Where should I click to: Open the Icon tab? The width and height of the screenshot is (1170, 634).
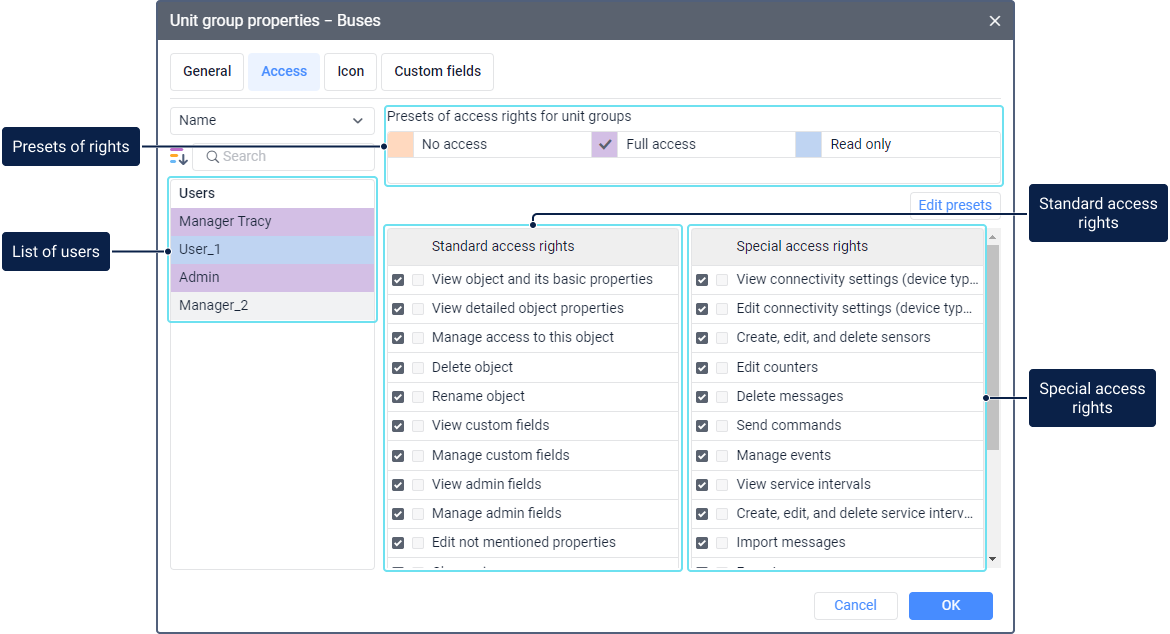[350, 72]
